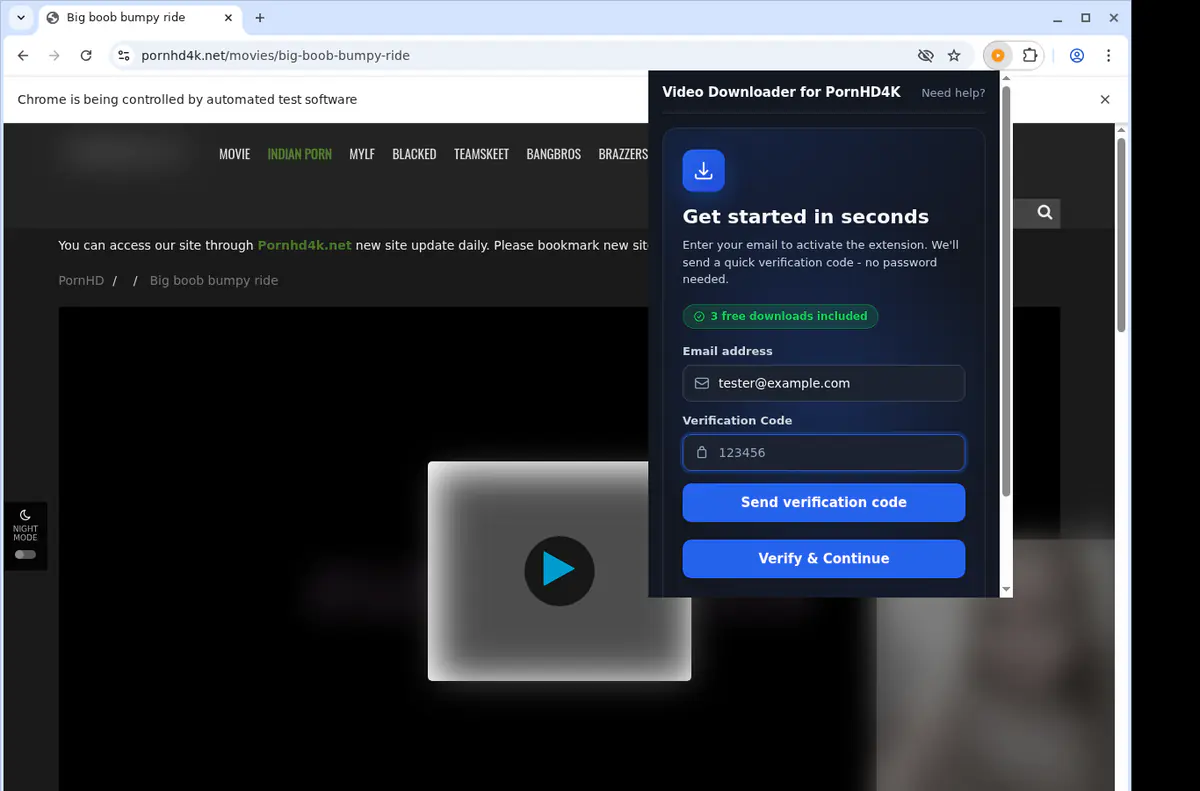
Task: Open the TEAMSKEET menu item
Action: coord(481,154)
